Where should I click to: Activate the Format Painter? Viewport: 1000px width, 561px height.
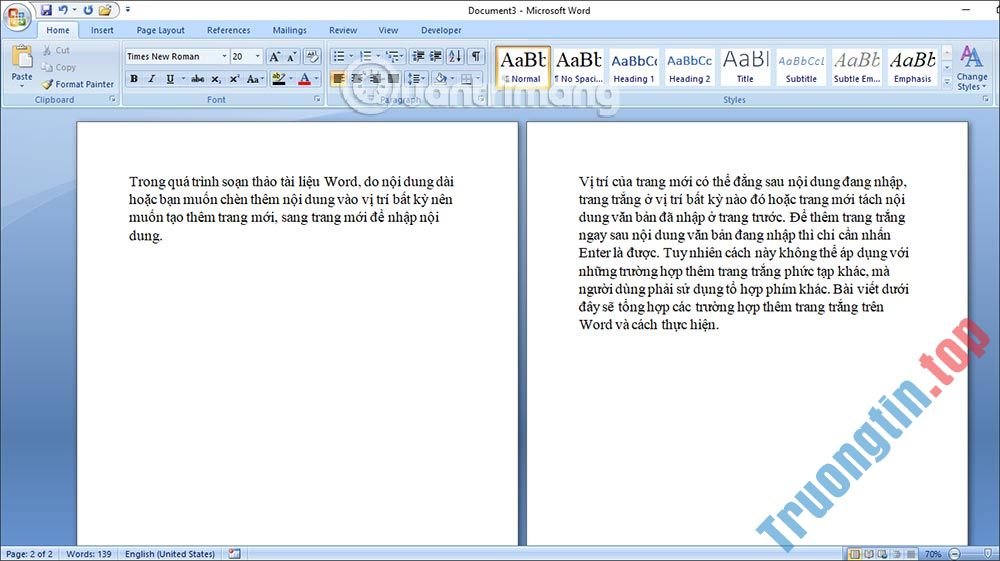78,84
